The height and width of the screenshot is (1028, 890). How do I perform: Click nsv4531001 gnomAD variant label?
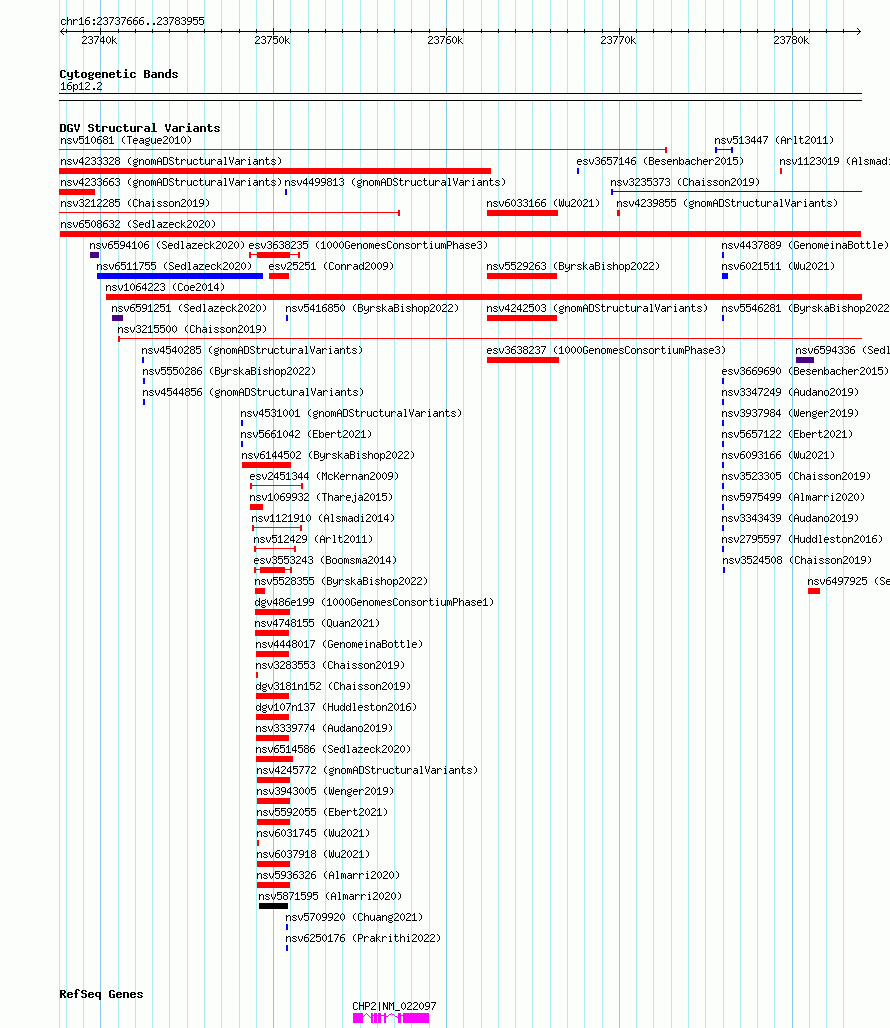[351, 413]
